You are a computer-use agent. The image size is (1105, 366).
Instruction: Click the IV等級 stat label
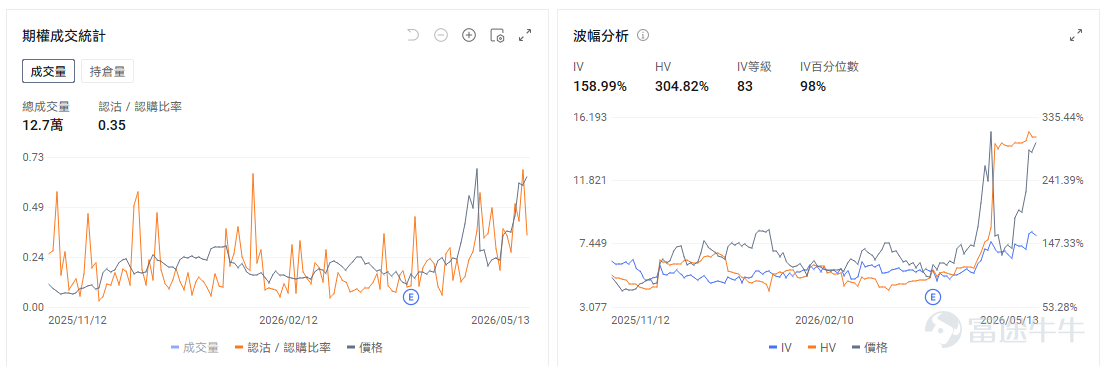pyautogui.click(x=755, y=67)
